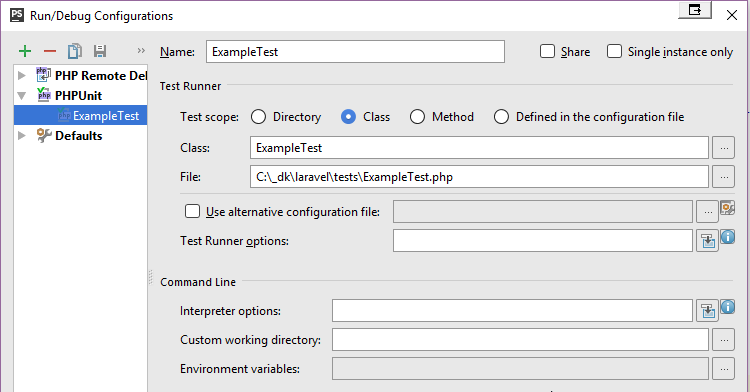This screenshot has height=392, width=750.
Task: Expand the Interpreter options field editor
Action: [707, 311]
